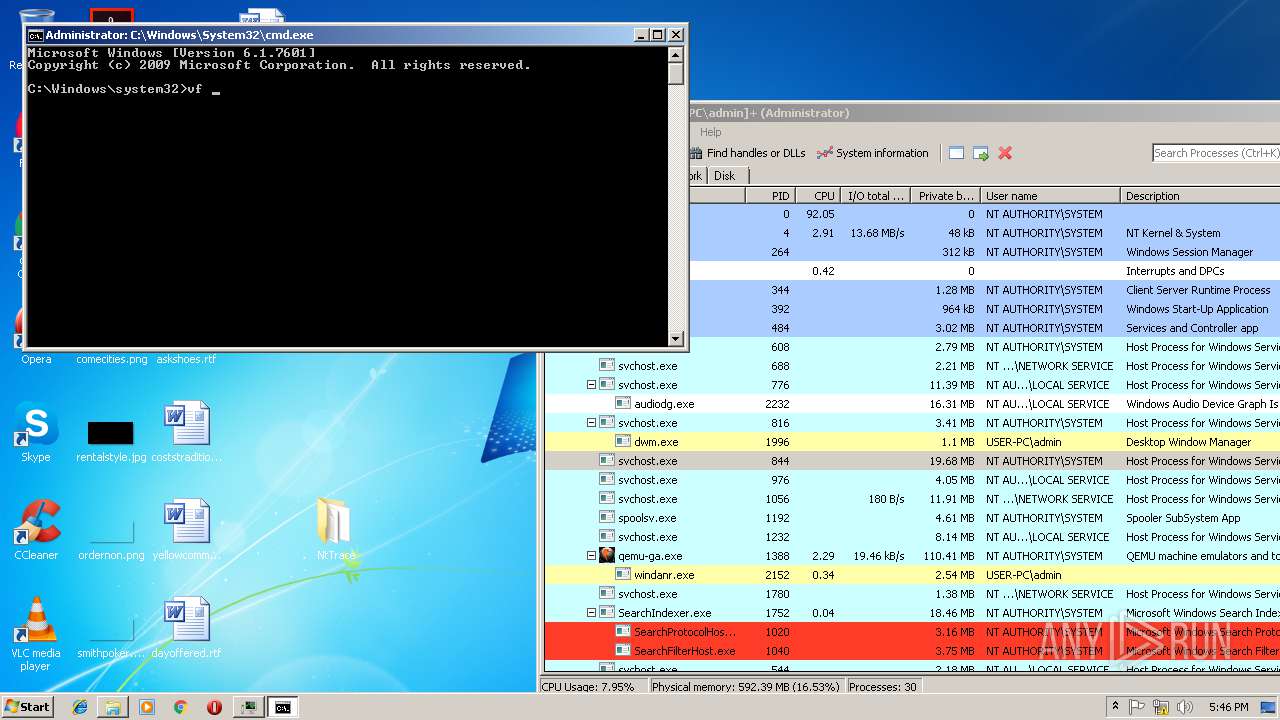
Task: Show hidden tray icons arrow
Action: pyautogui.click(x=1116, y=706)
